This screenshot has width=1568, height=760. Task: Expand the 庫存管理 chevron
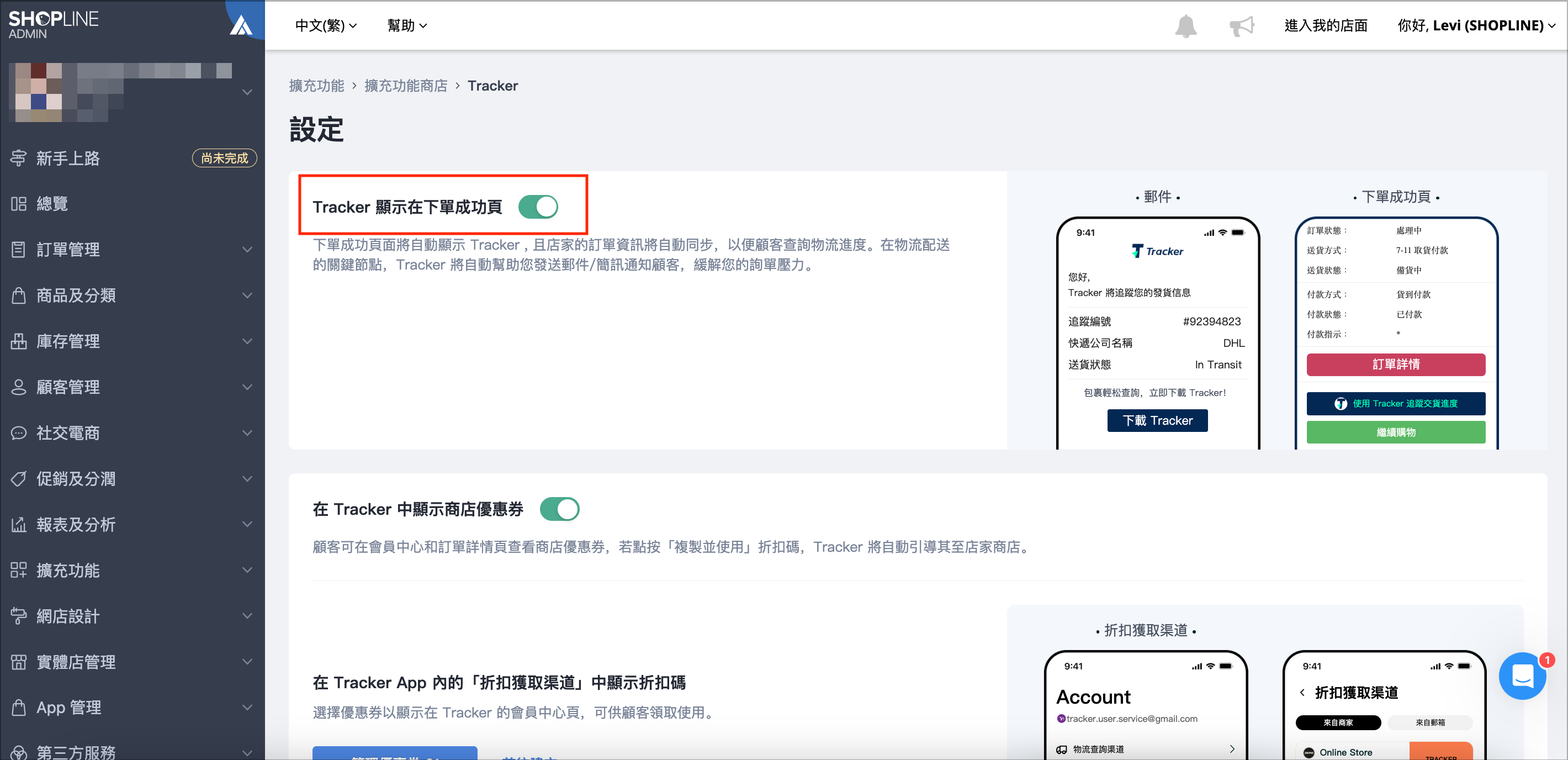click(247, 341)
